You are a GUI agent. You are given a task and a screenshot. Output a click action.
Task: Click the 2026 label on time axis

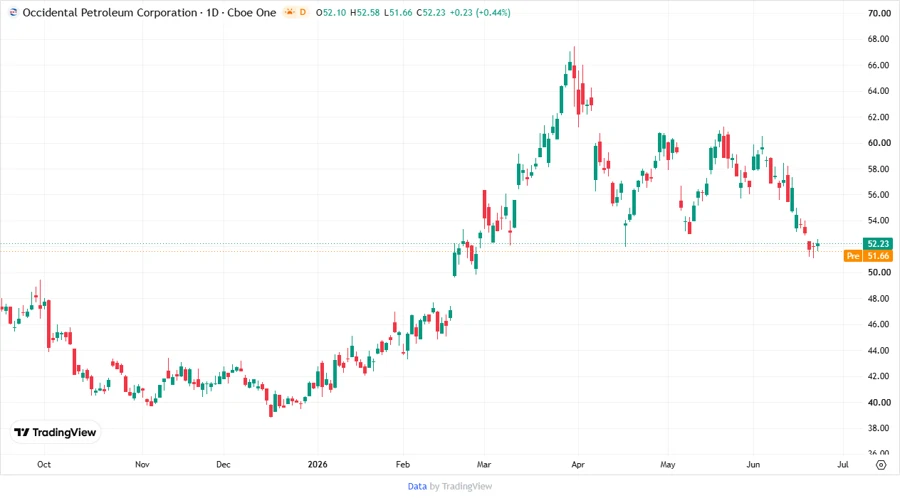tap(317, 464)
